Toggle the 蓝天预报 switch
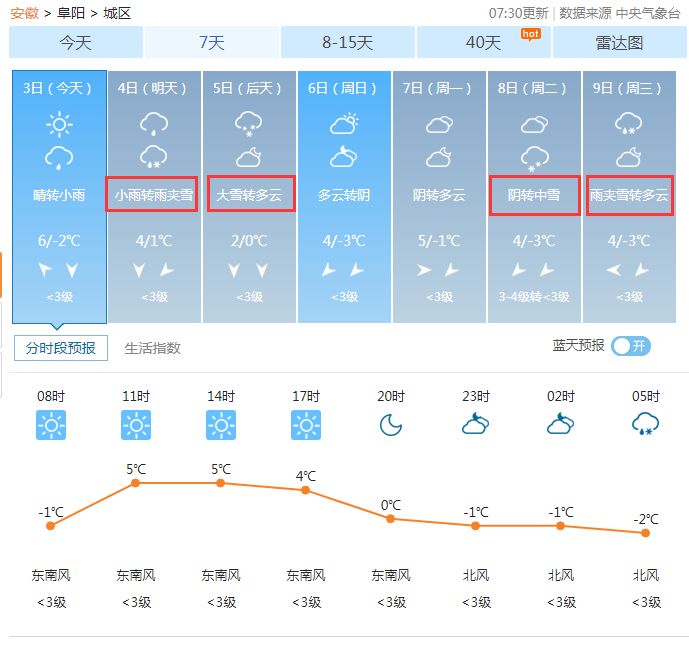 (631, 346)
